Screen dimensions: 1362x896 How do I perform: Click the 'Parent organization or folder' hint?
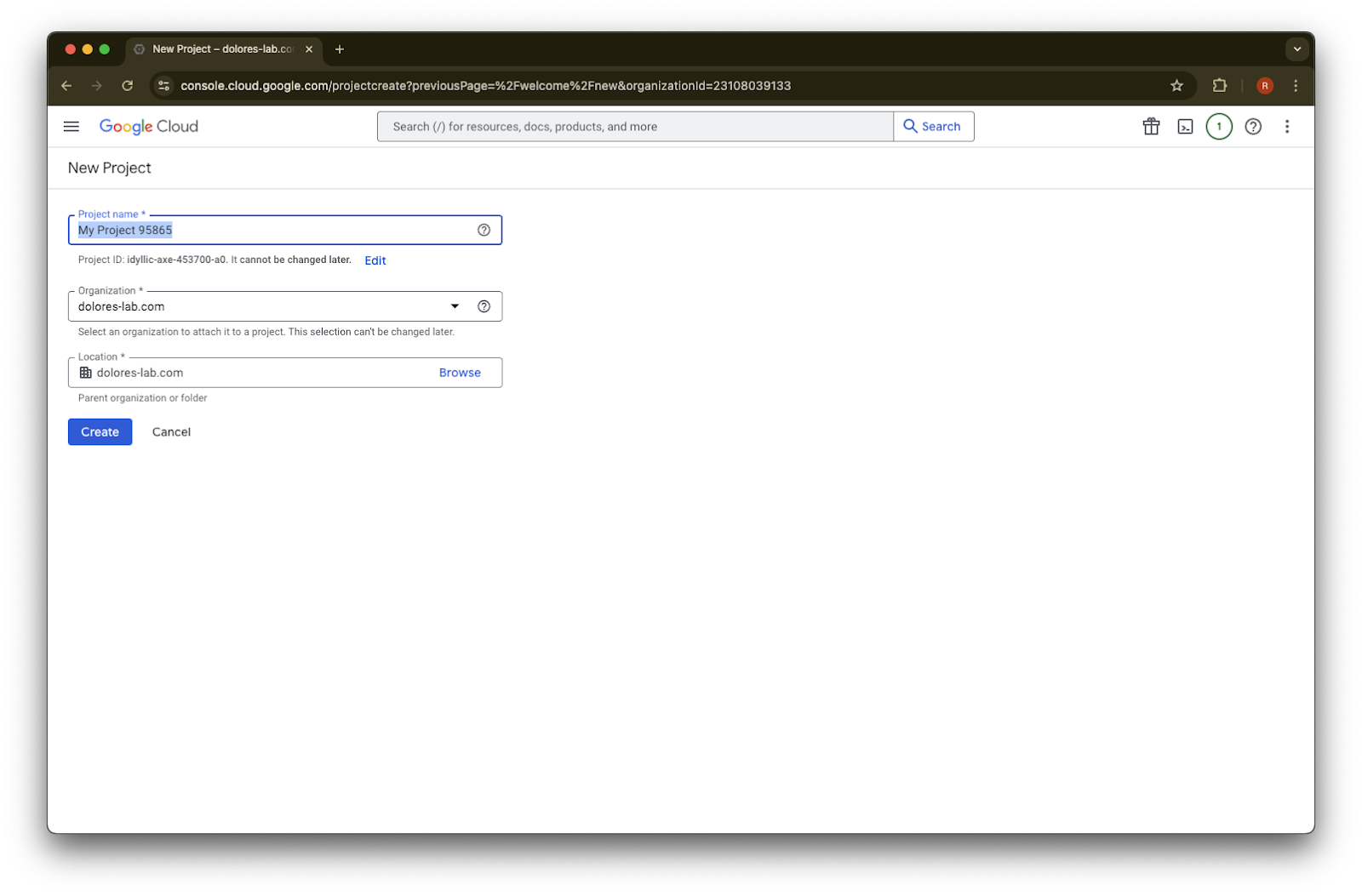pyautogui.click(x=143, y=398)
